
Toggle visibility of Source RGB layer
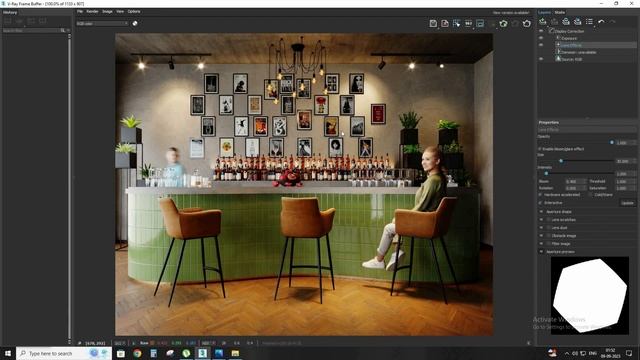click(541, 59)
